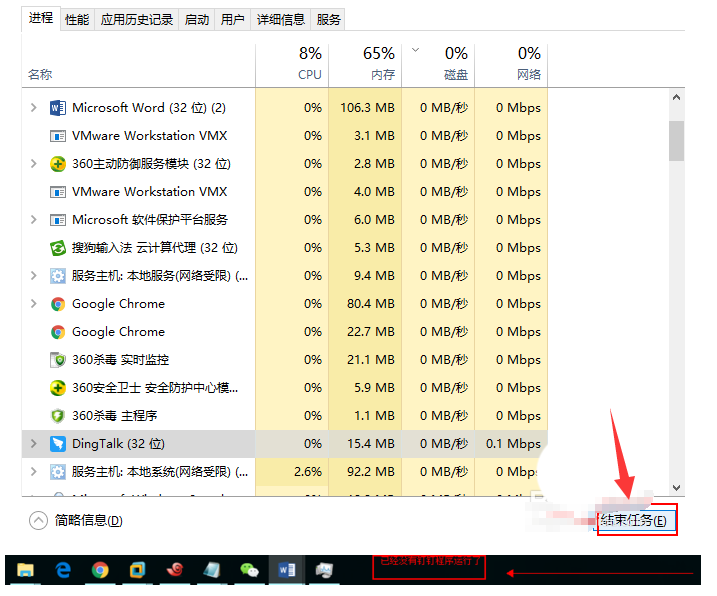The height and width of the screenshot is (596, 717).
Task: Click the 0.1 Mbps network cell
Action: click(513, 444)
